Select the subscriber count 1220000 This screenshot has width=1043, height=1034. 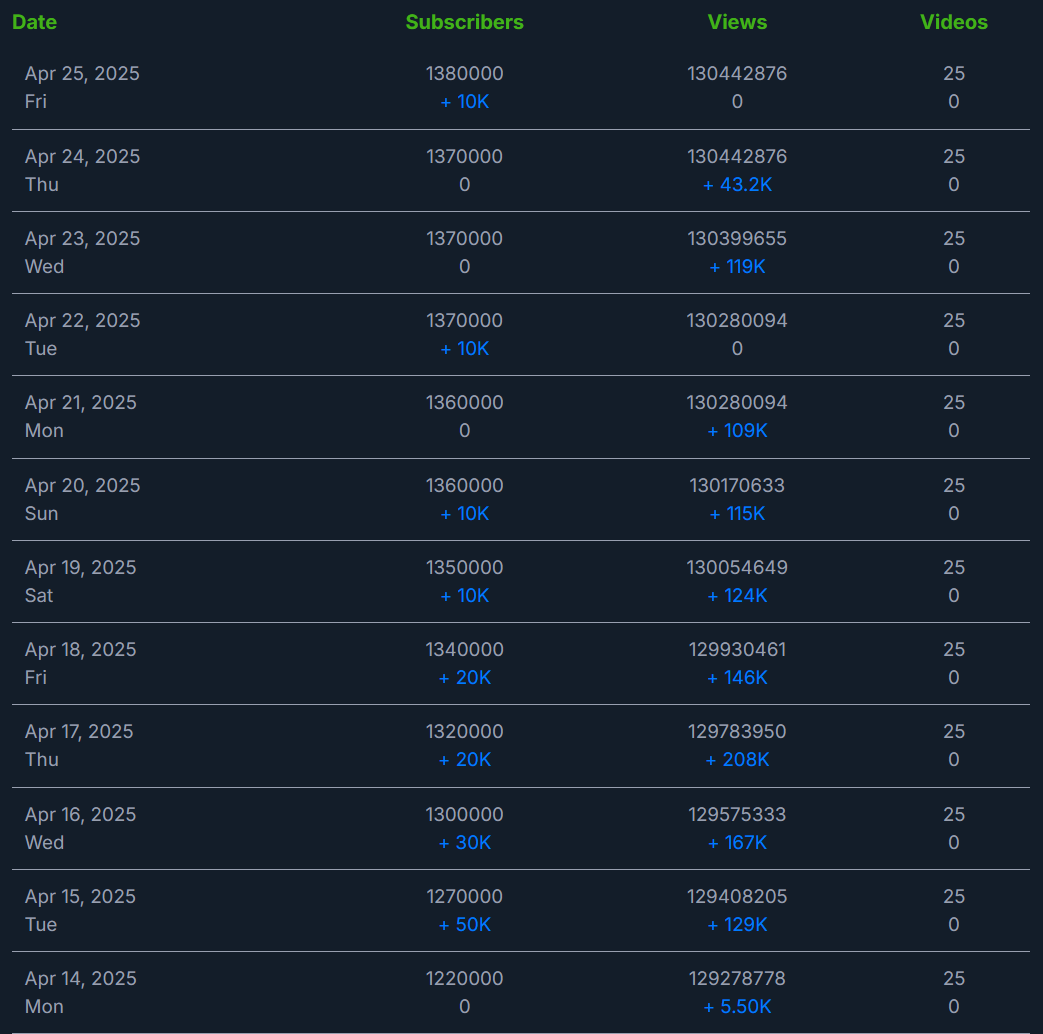(x=464, y=979)
